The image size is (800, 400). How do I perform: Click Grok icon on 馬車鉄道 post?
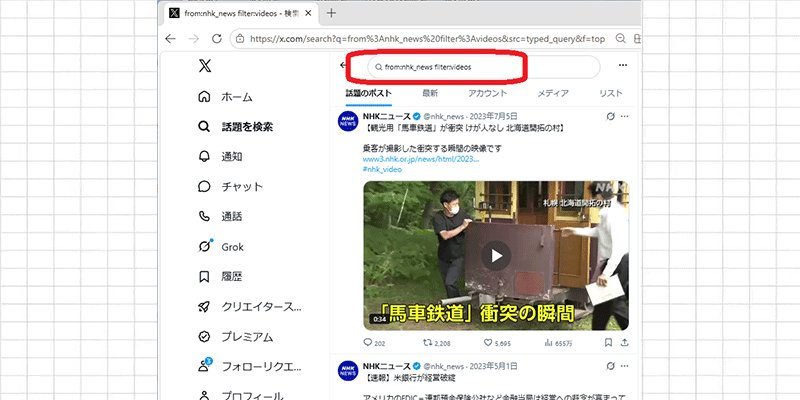tap(610, 116)
